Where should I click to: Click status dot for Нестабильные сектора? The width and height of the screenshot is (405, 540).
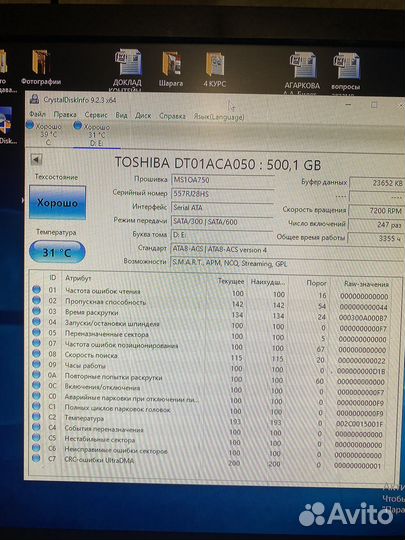36,437
